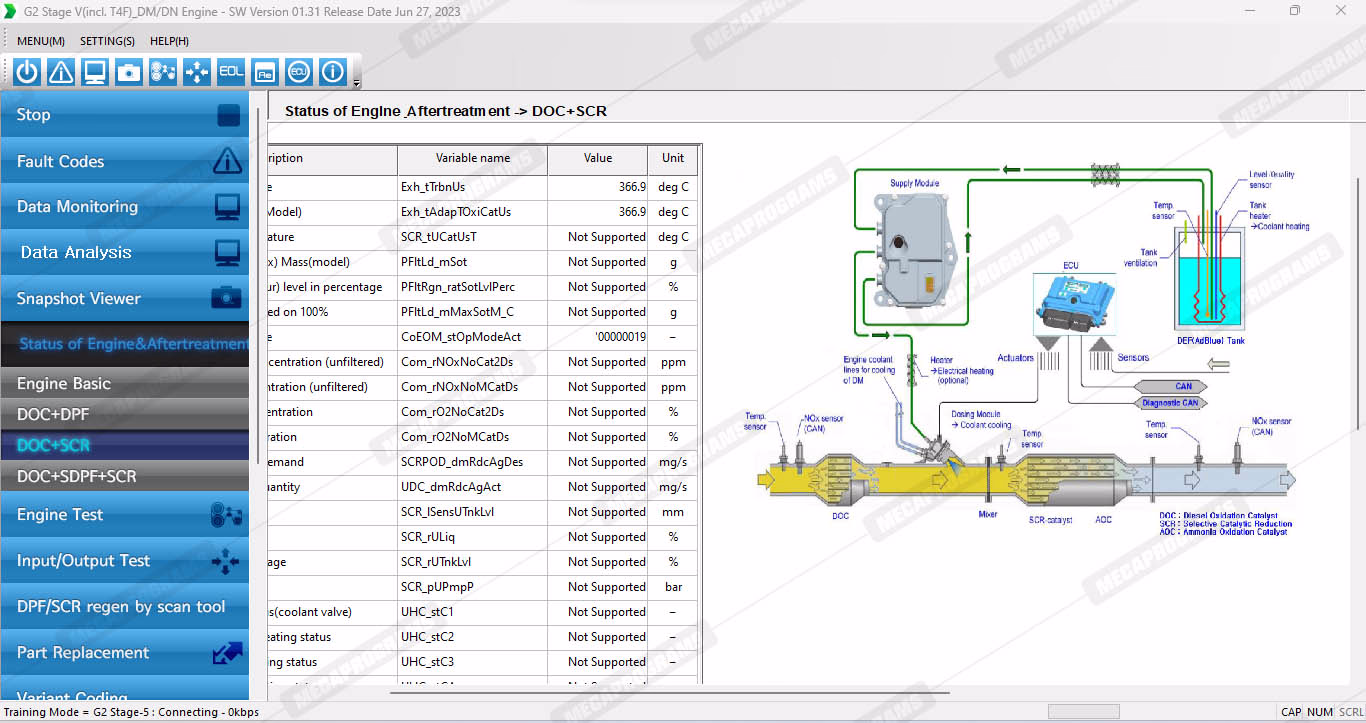The image size is (1366, 723).
Task: Click the power icon in the toolbar
Action: [x=27, y=72]
